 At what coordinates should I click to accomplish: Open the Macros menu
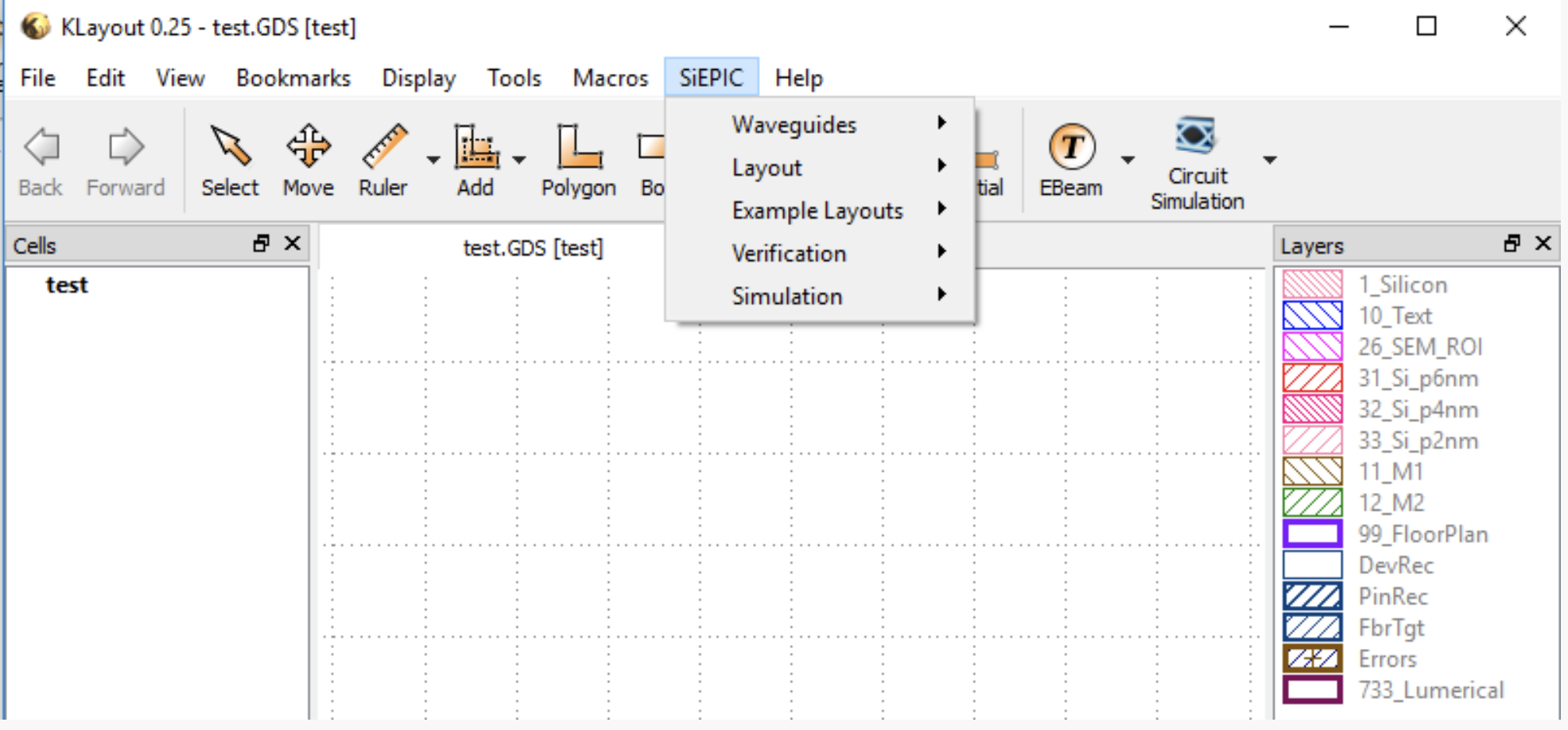(x=609, y=78)
